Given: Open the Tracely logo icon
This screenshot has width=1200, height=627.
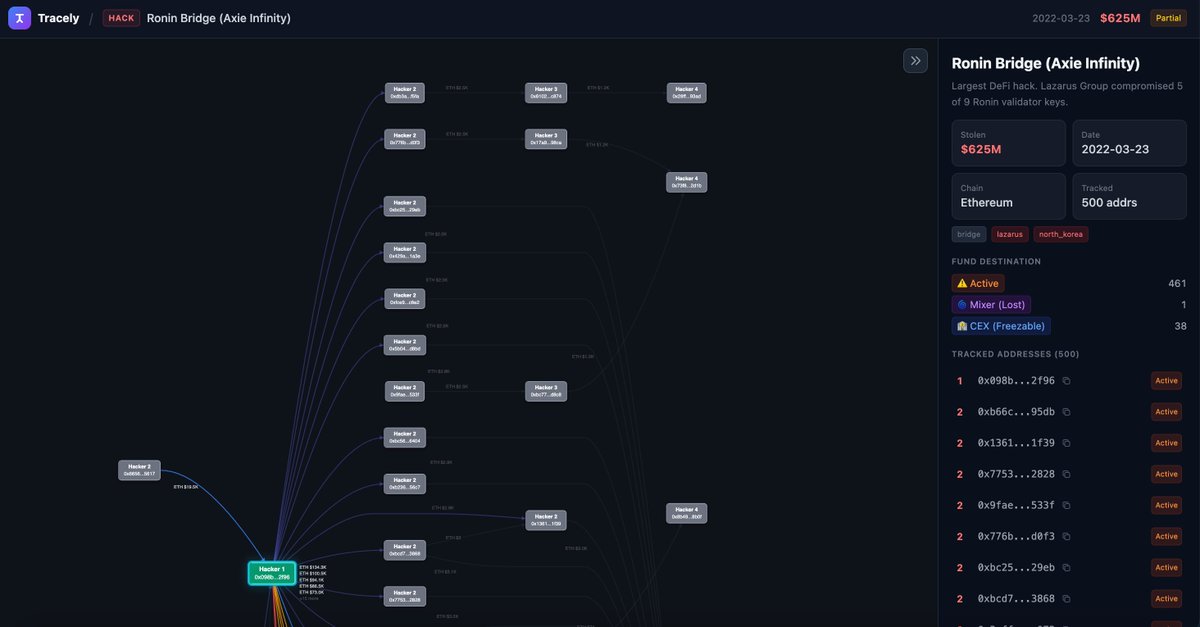Looking at the screenshot, I should point(19,18).
